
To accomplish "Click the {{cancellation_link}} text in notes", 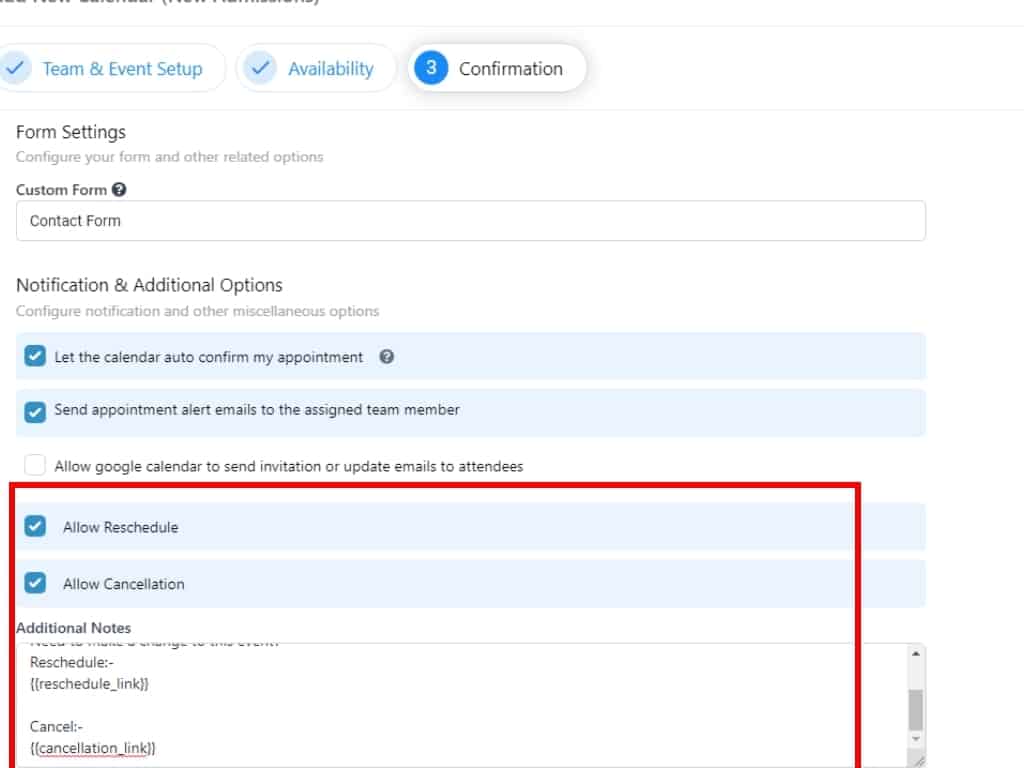I will pos(93,748).
